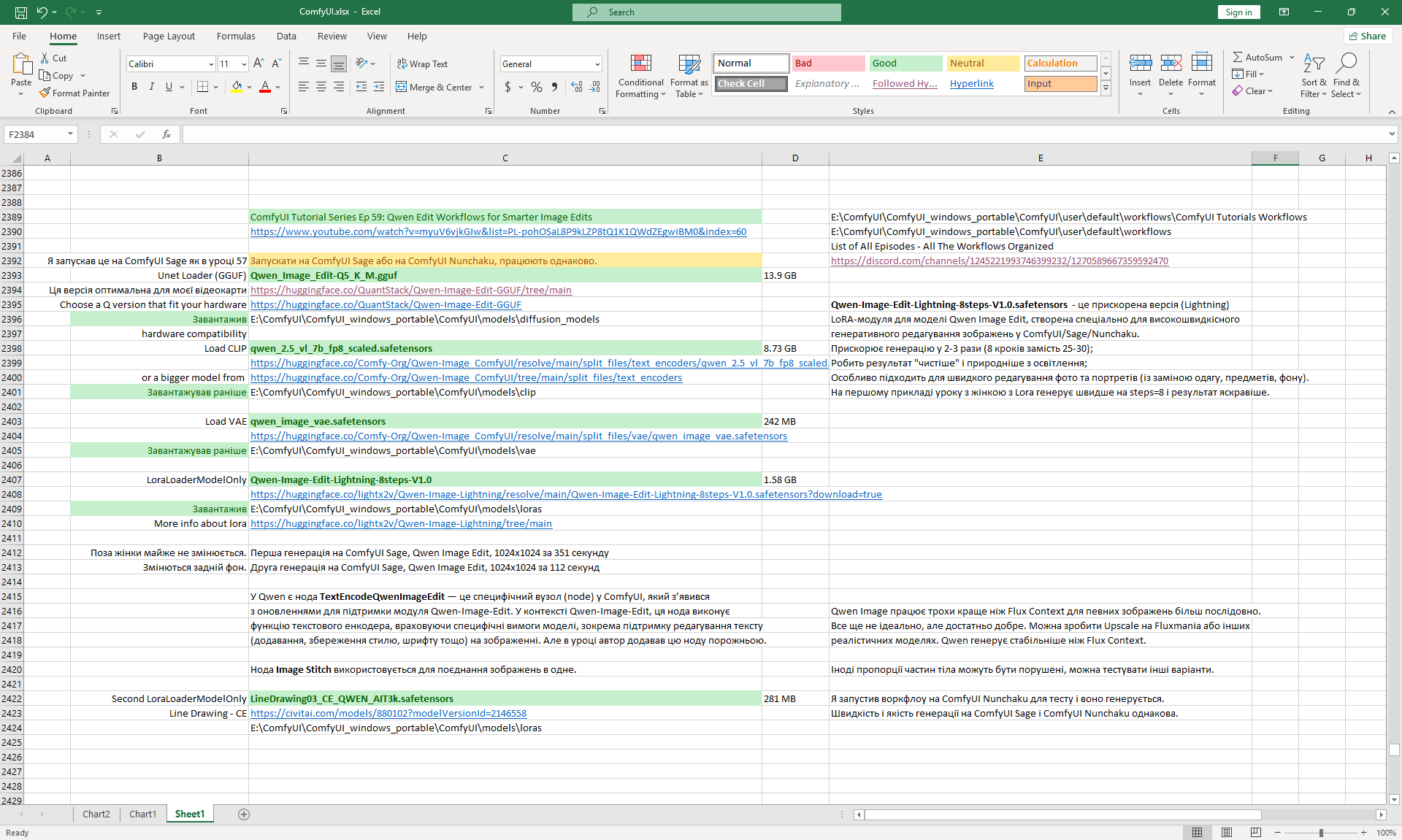
Task: Open the Formulas ribbon tab
Action: point(236,36)
